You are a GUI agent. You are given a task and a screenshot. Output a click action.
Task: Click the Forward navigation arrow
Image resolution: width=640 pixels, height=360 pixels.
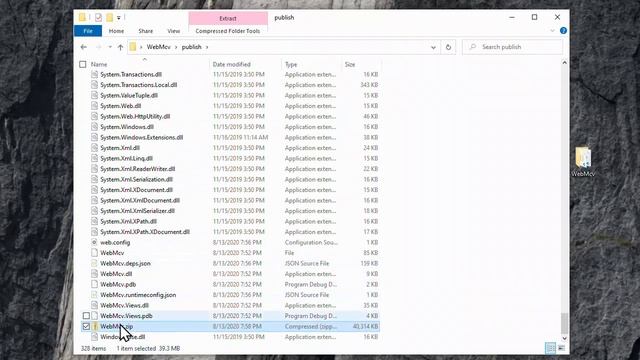pyautogui.click(x=98, y=47)
